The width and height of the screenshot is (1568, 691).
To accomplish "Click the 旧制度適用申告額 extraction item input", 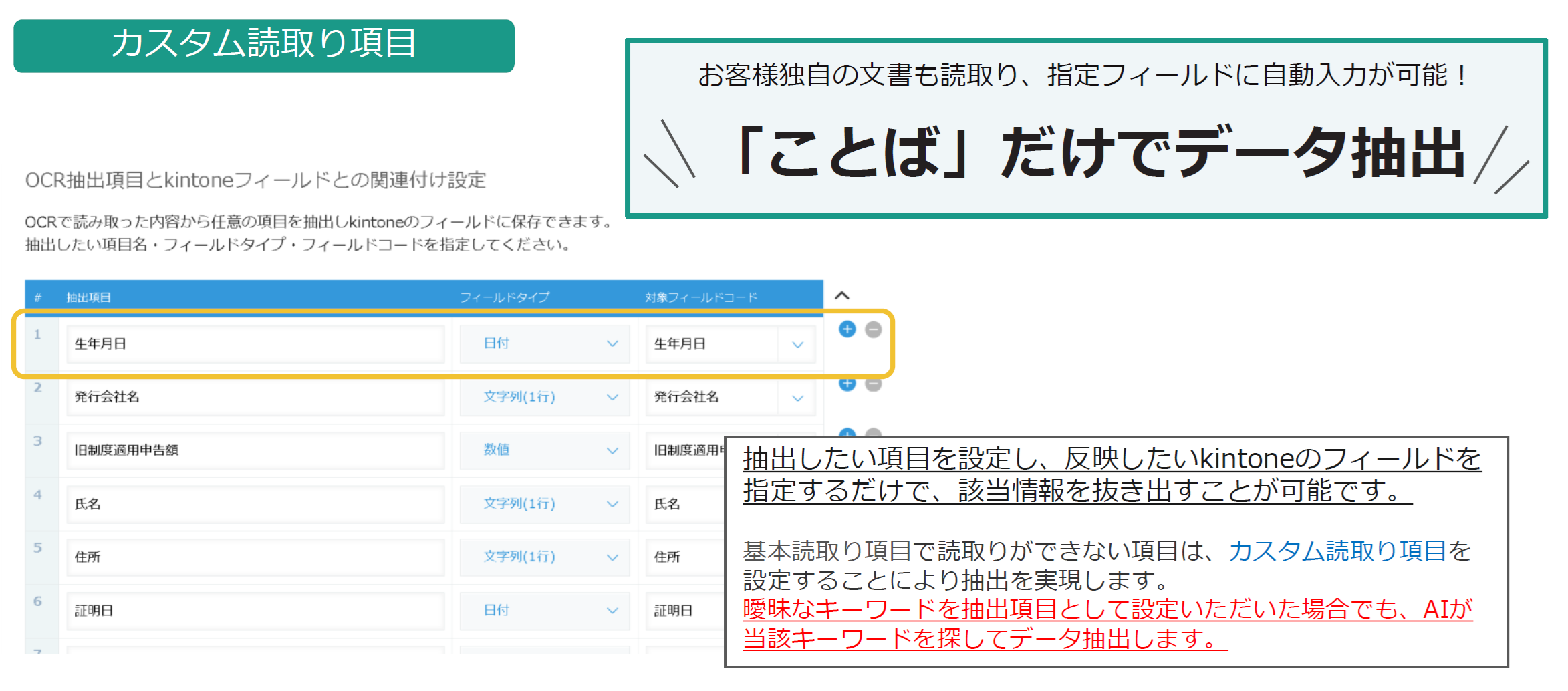I will pos(255,450).
